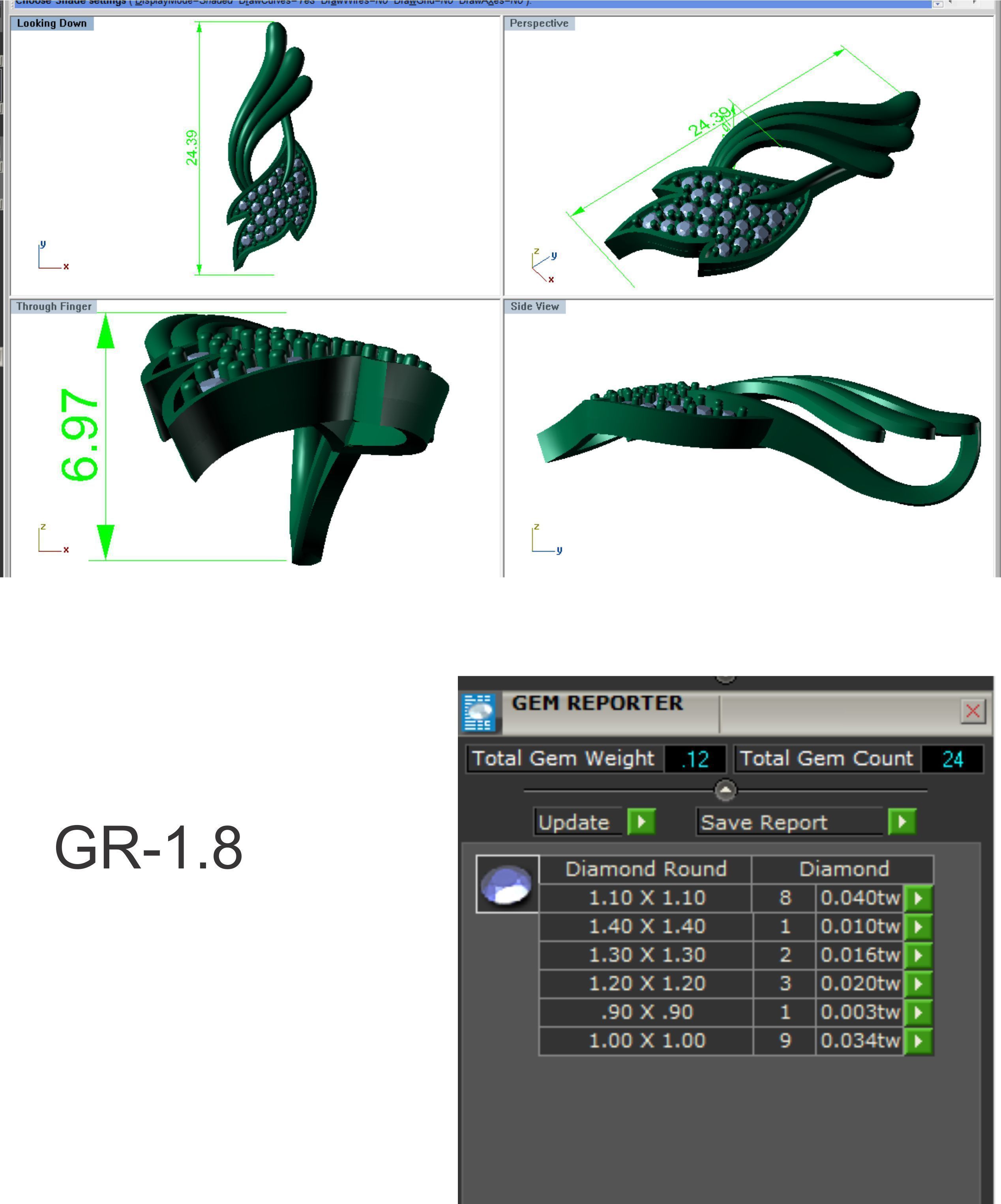
Task: Click green arrow for 1.10 X 1.10 row
Action: click(918, 898)
